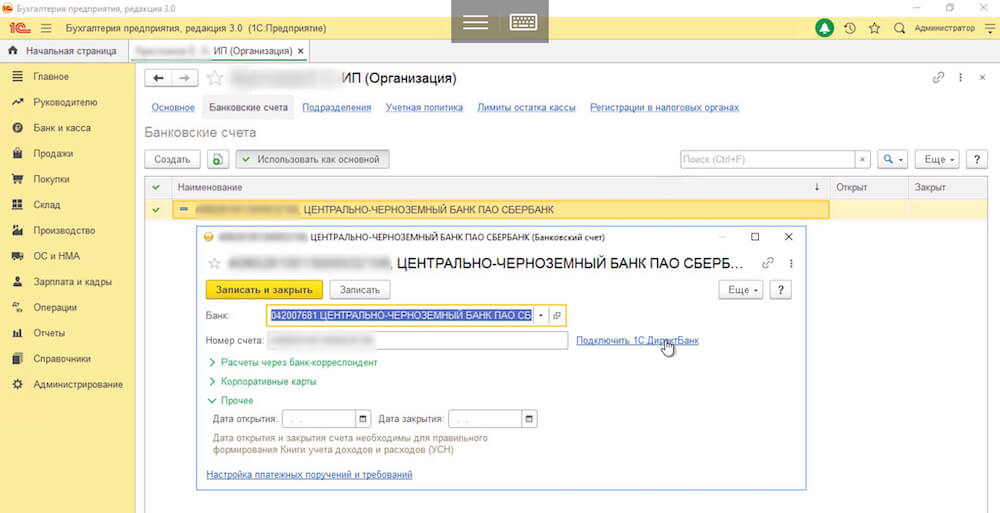
Task: Open organization form three-dot menu
Action: coord(960,78)
